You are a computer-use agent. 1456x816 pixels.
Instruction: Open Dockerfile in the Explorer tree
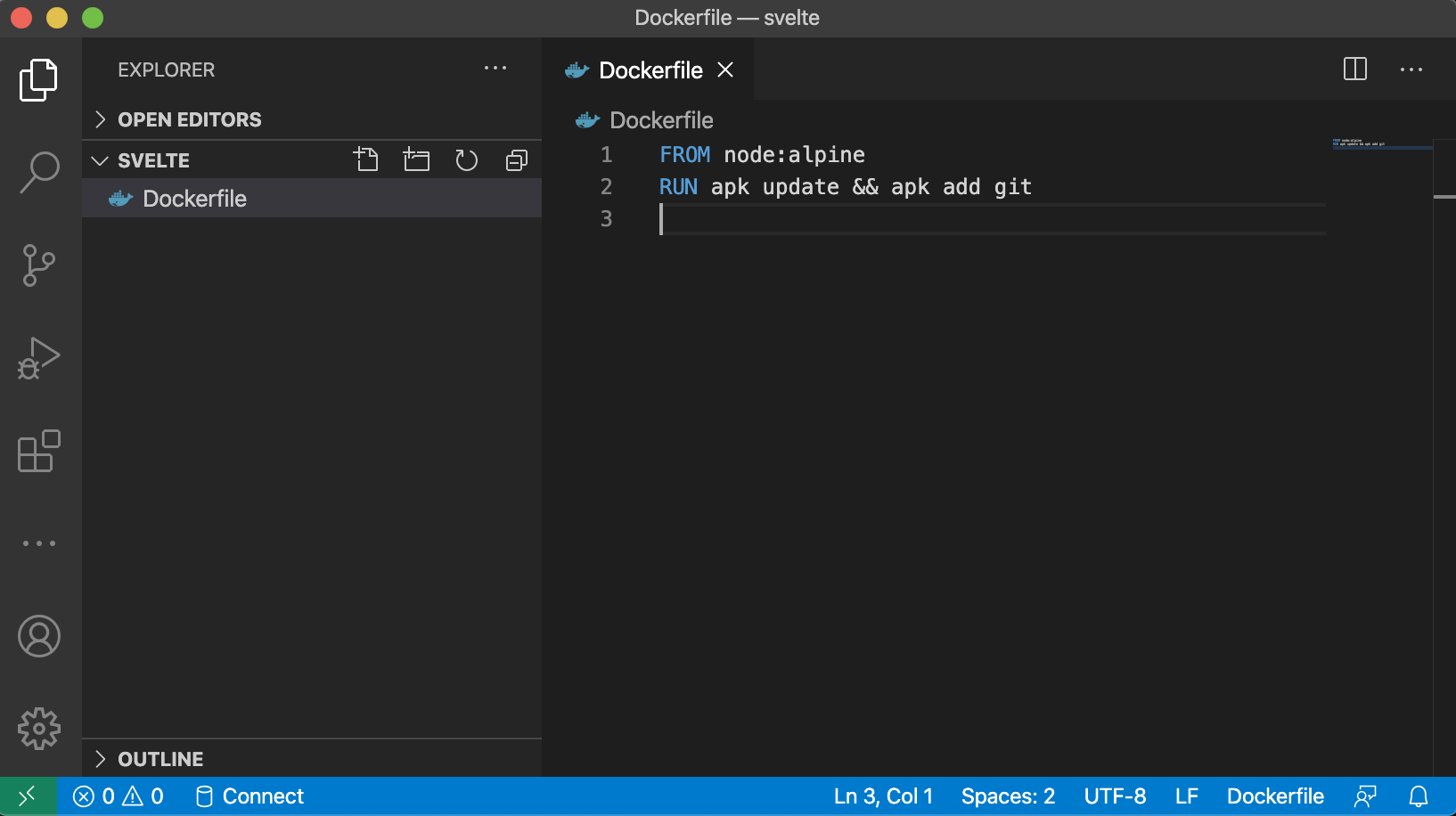(x=312, y=198)
